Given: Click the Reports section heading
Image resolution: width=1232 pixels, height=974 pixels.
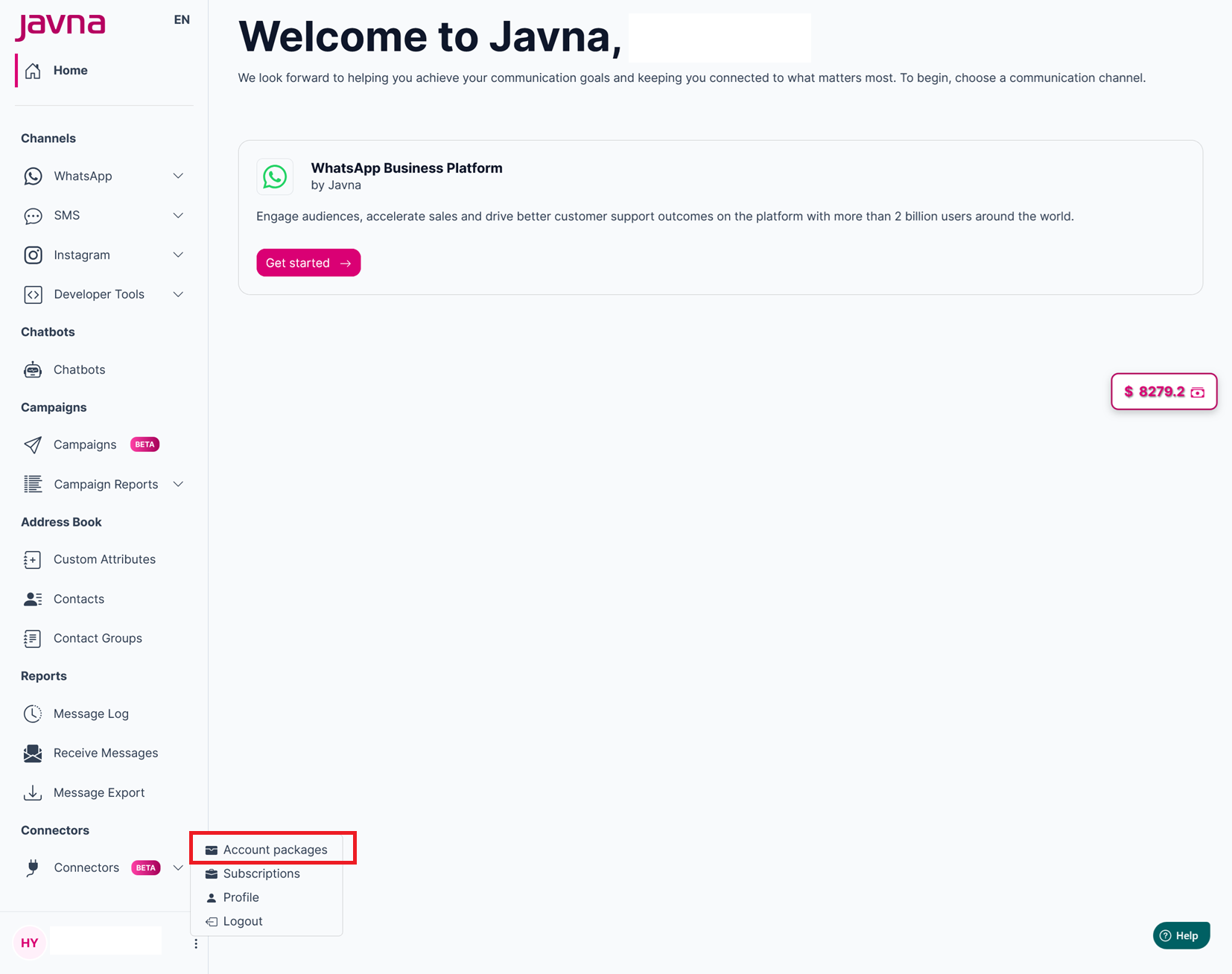Looking at the screenshot, I should tap(44, 676).
